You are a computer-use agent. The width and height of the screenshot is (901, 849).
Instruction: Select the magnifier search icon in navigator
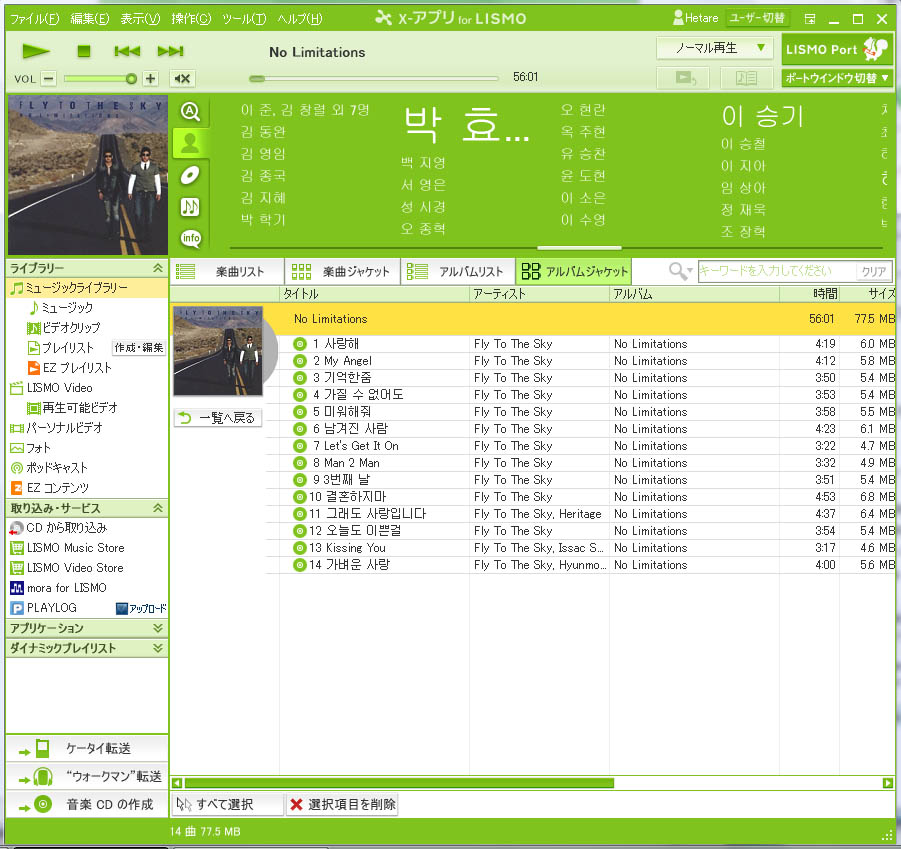tap(190, 111)
